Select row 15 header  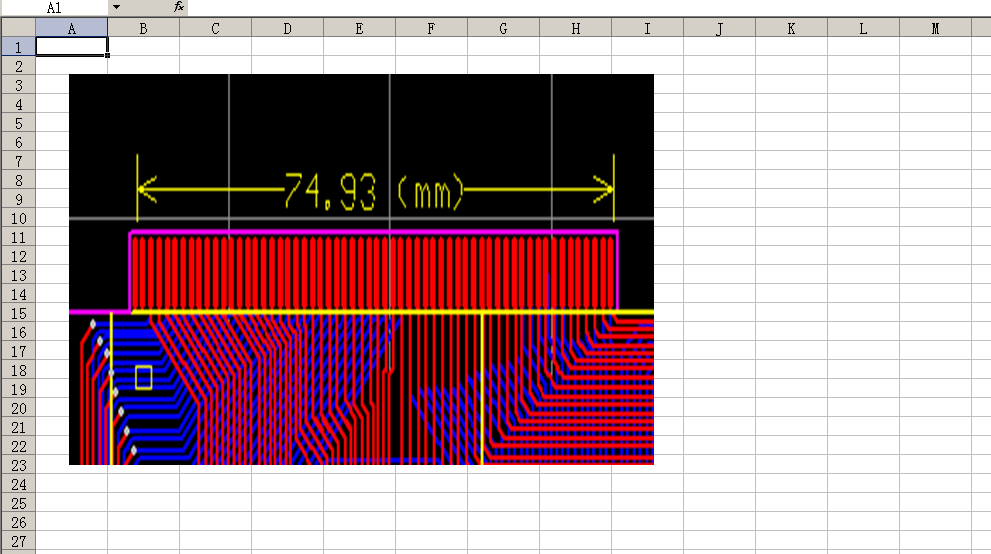(18, 313)
